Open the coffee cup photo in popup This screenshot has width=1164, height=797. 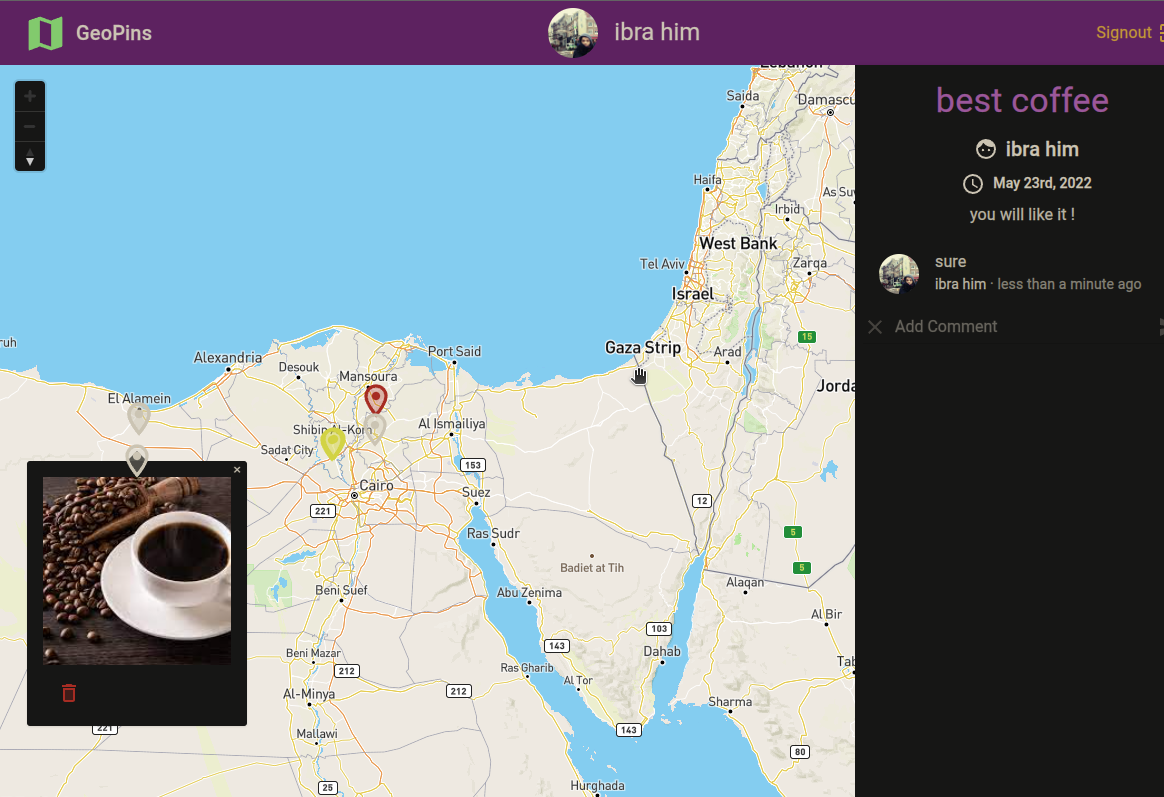point(137,570)
